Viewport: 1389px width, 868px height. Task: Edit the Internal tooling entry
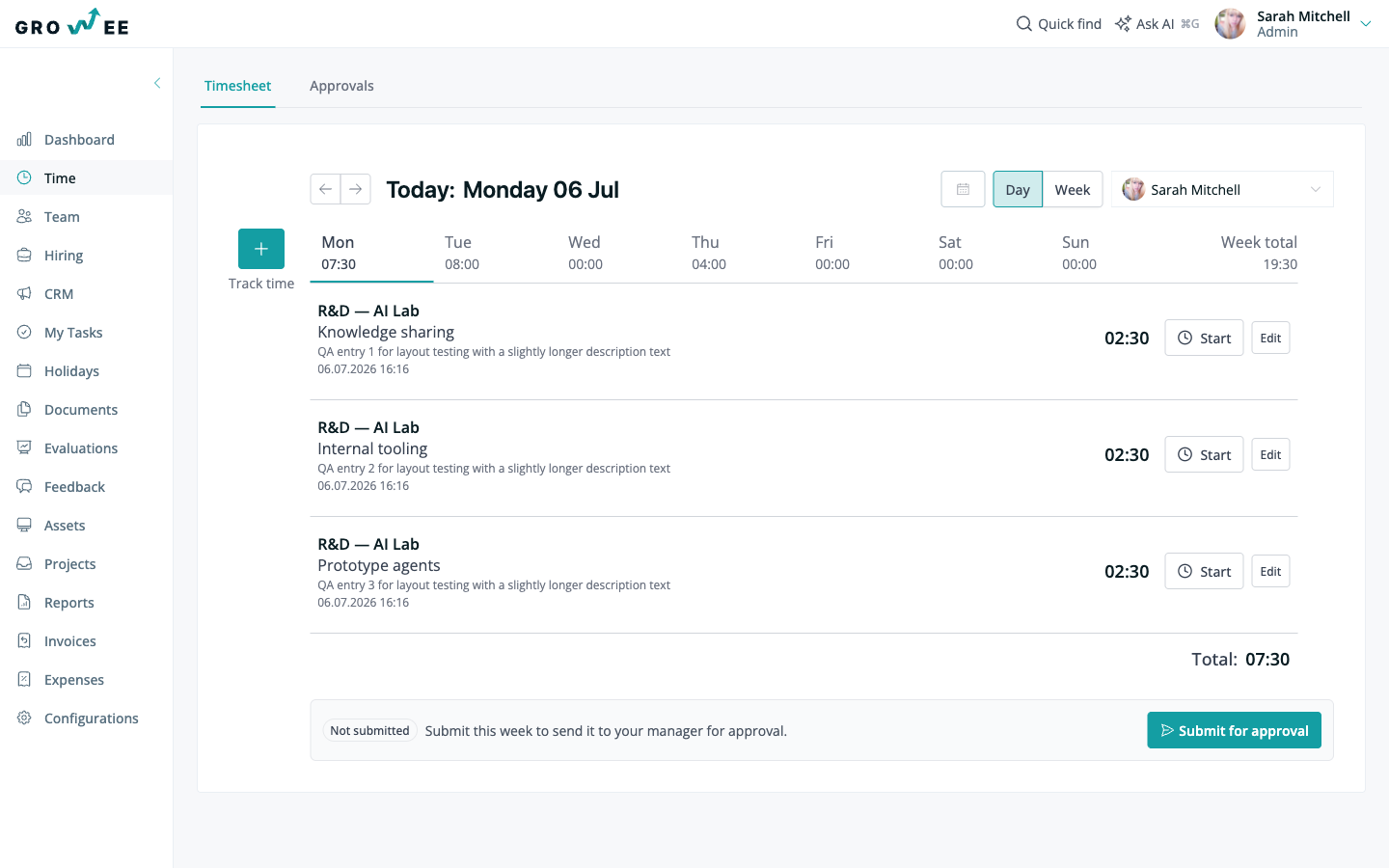pos(1270,454)
